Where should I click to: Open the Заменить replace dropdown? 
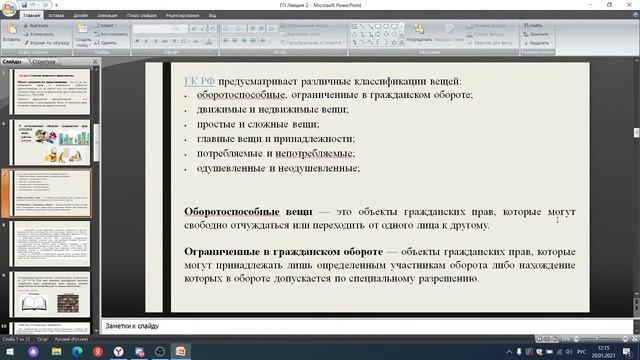point(538,34)
